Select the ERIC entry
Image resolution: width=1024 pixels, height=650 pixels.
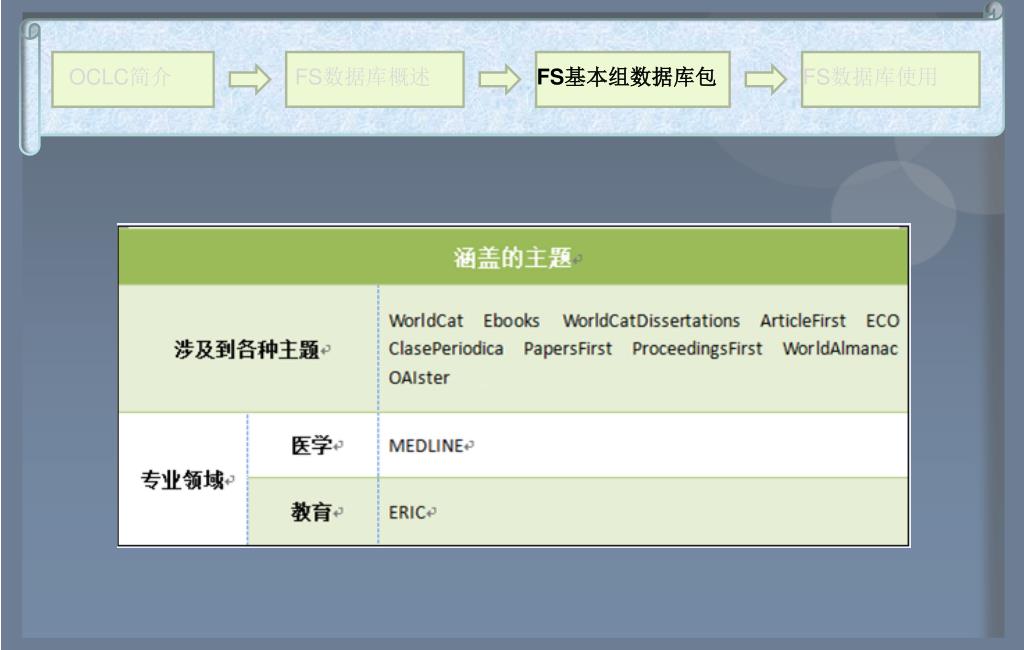[407, 512]
